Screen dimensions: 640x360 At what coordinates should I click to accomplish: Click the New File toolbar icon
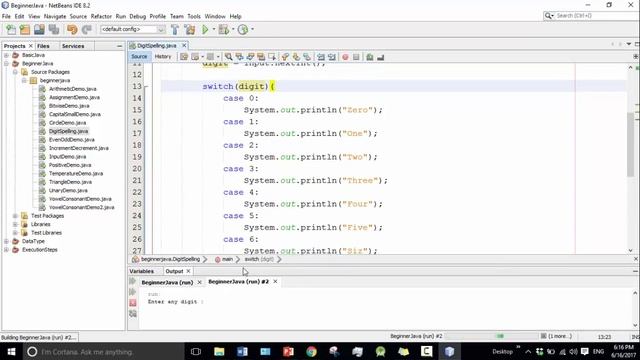click(x=11, y=29)
